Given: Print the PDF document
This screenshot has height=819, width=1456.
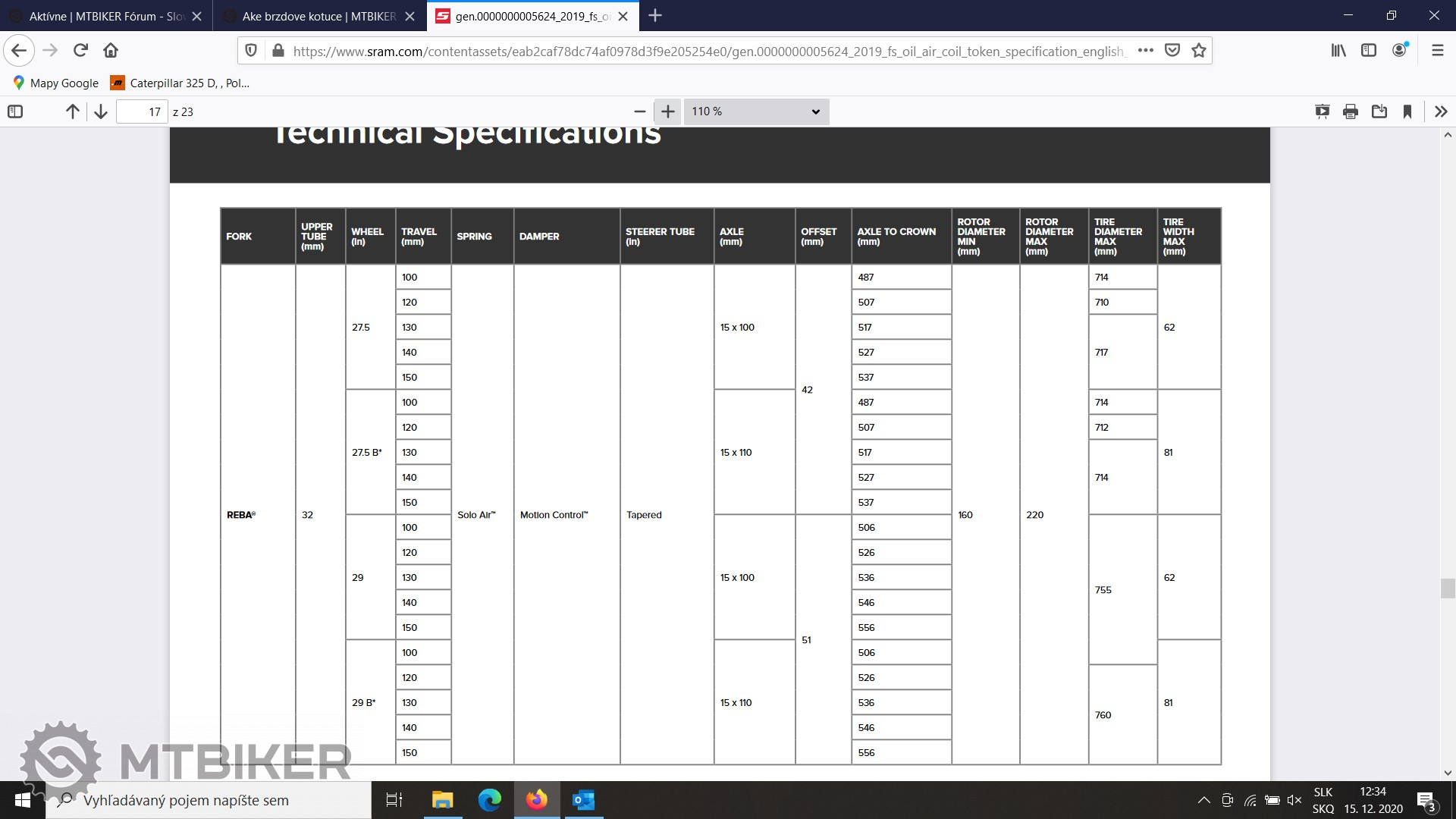Looking at the screenshot, I should tap(1351, 111).
